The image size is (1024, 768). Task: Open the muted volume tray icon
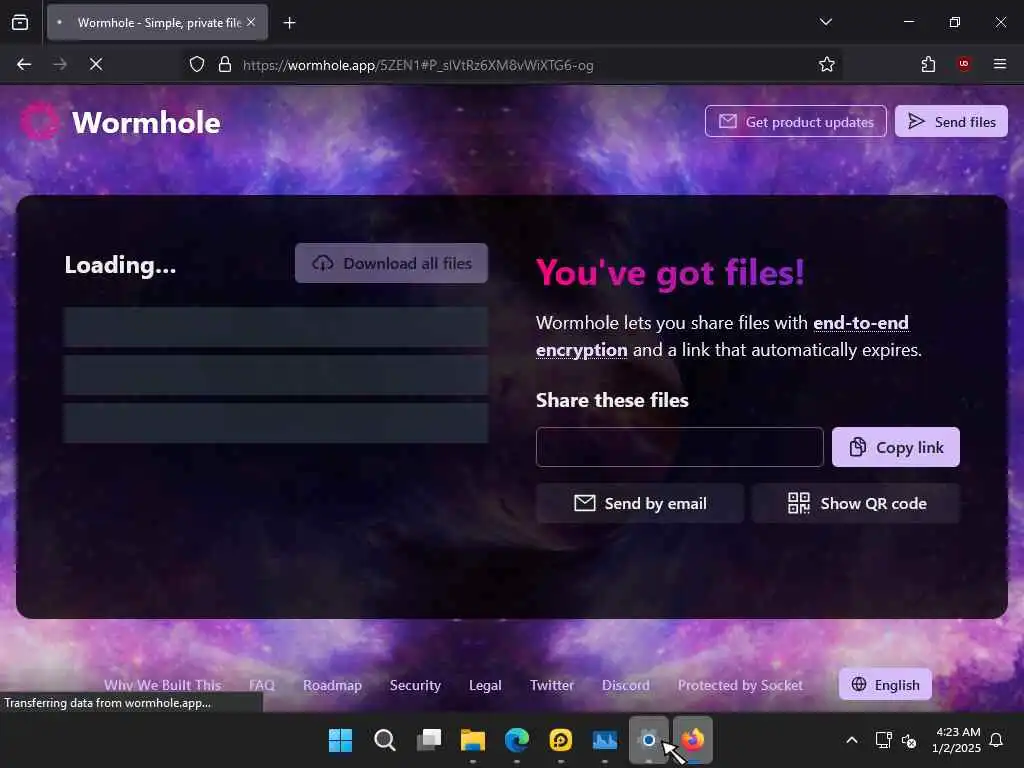909,741
